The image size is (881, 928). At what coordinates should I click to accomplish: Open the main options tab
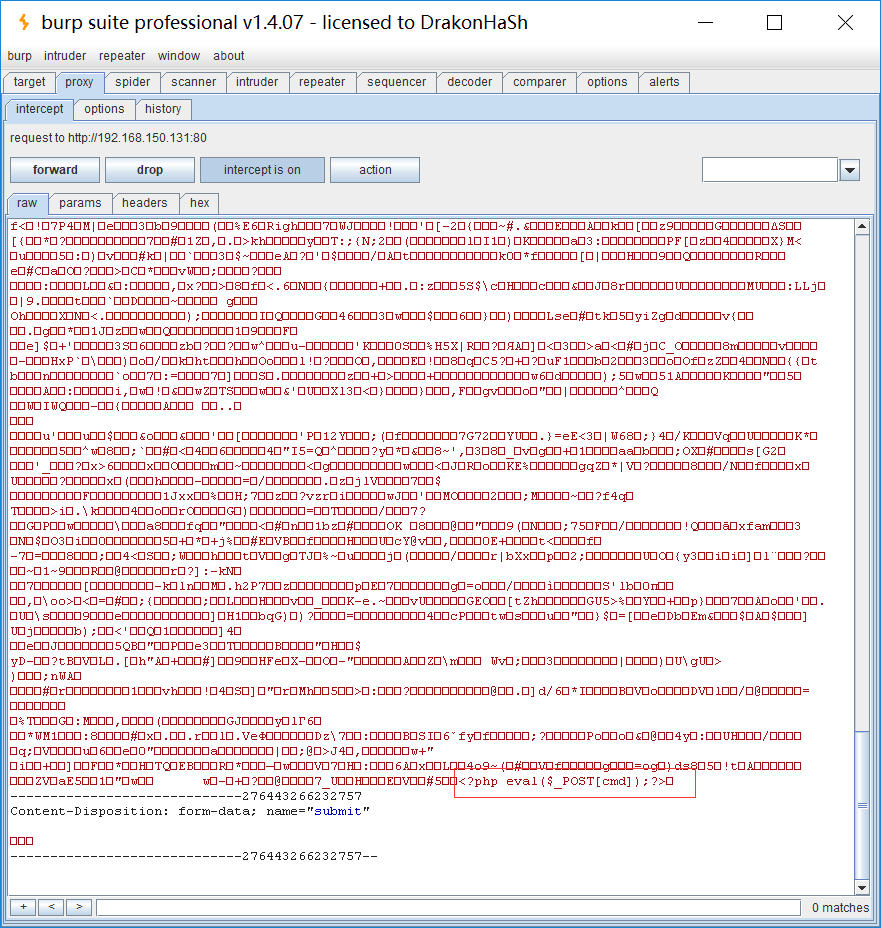coord(607,82)
